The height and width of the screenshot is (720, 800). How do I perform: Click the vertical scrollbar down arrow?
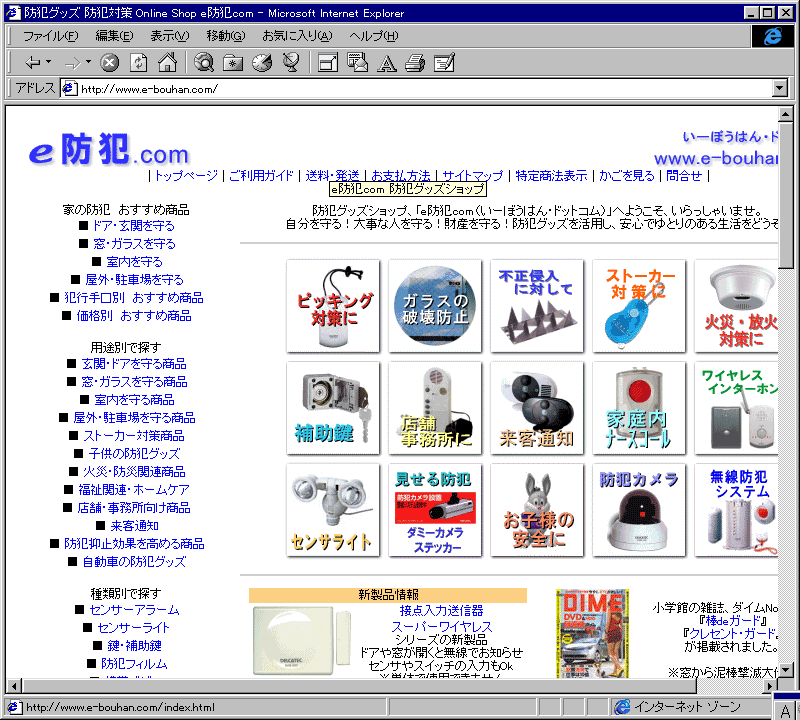[x=786, y=669]
